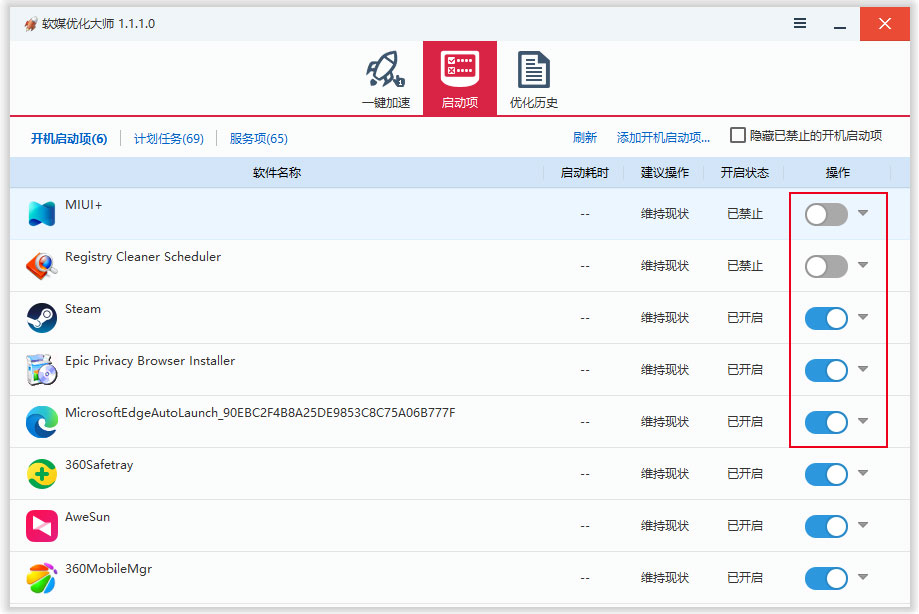The height and width of the screenshot is (614, 919).
Task: Open MicrosoftEdgeAutoLaunch row dropdown arrow
Action: coord(863,421)
